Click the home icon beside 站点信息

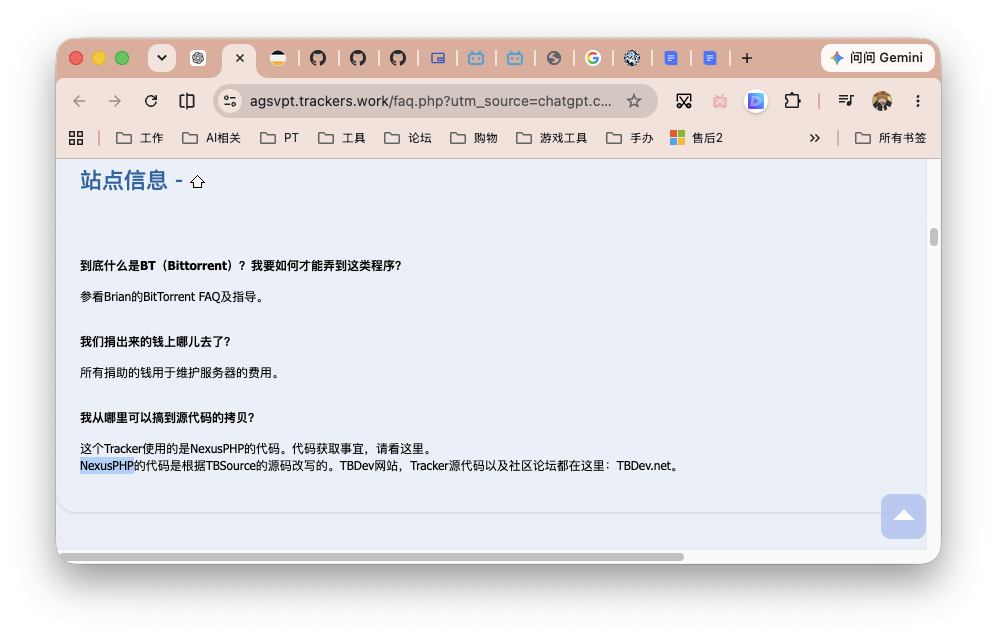click(198, 182)
